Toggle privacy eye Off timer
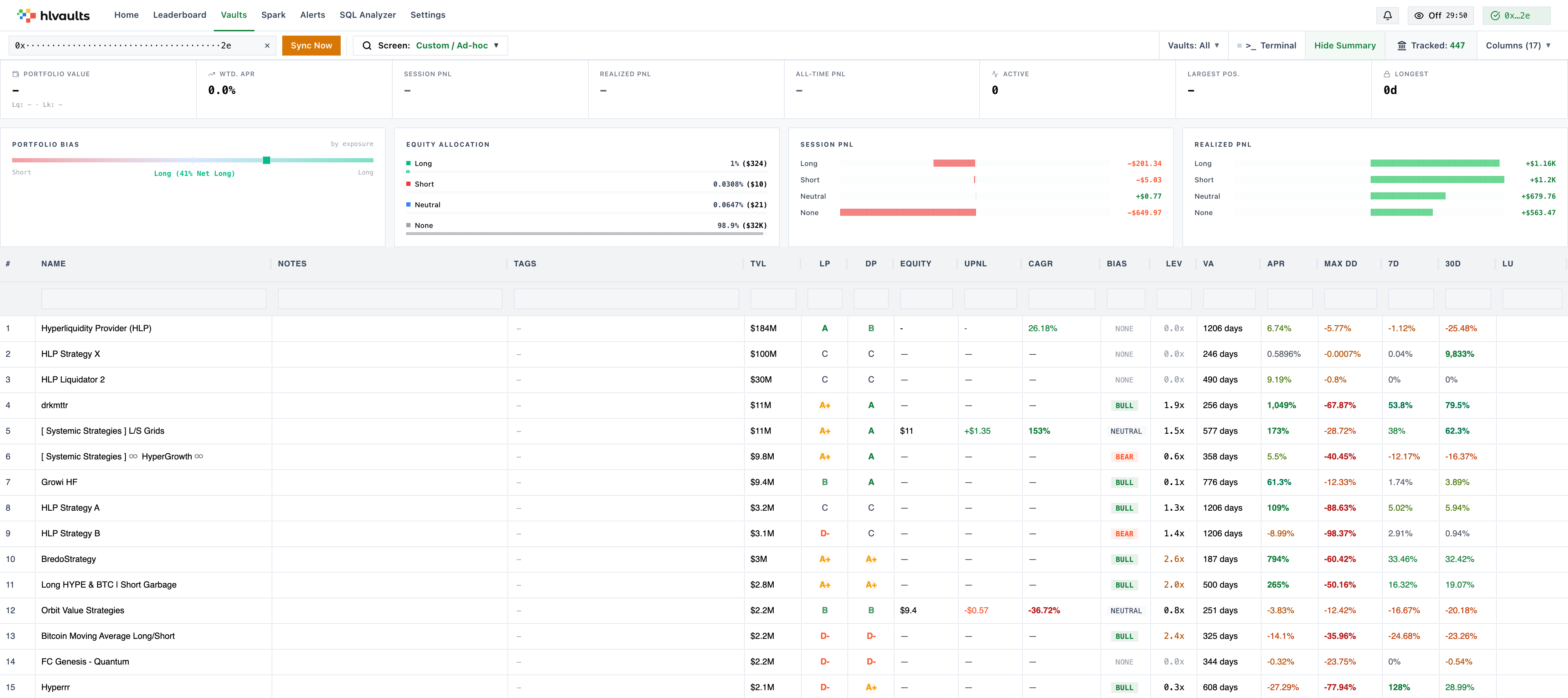The width and height of the screenshot is (1568, 698). [x=1440, y=16]
